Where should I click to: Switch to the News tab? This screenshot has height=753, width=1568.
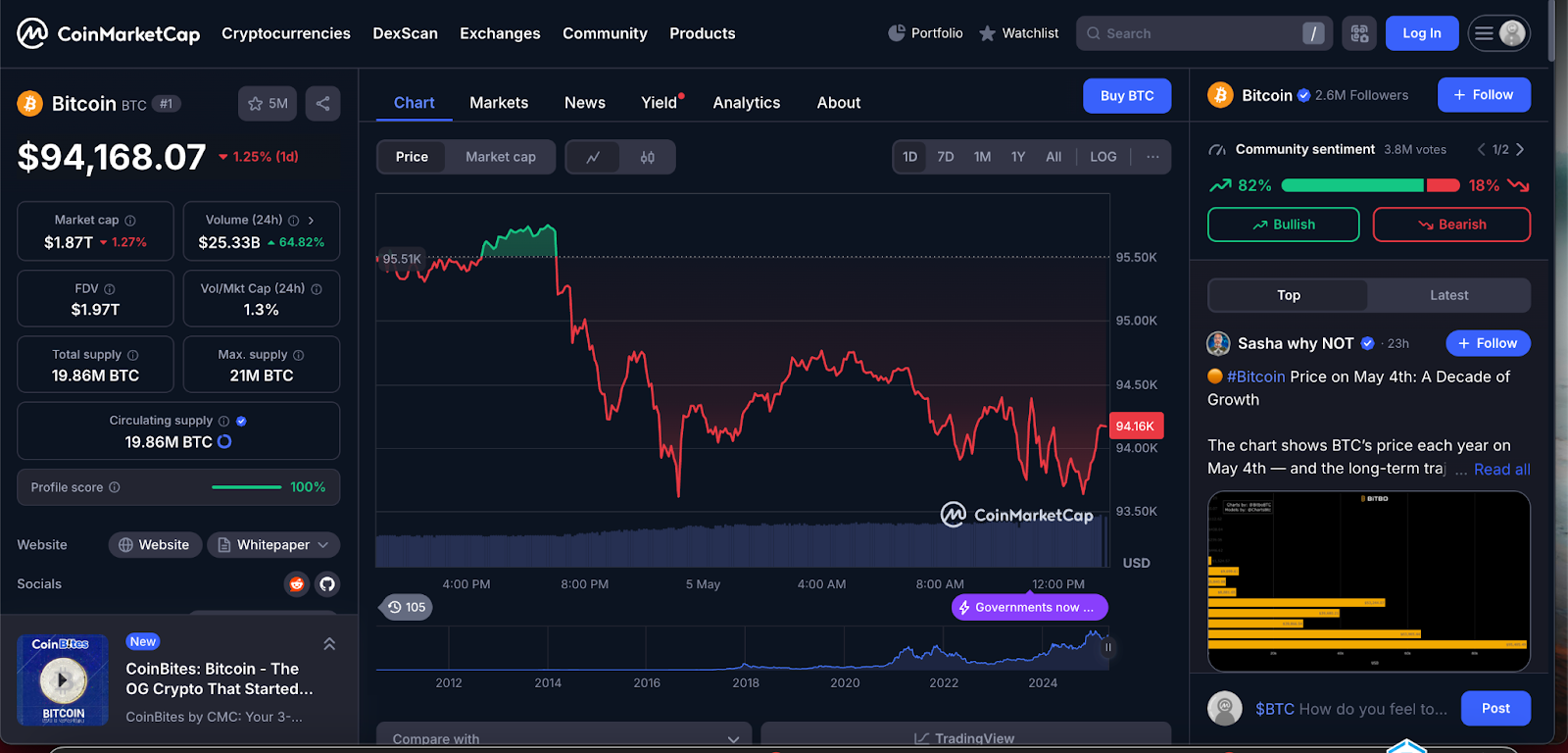point(585,103)
